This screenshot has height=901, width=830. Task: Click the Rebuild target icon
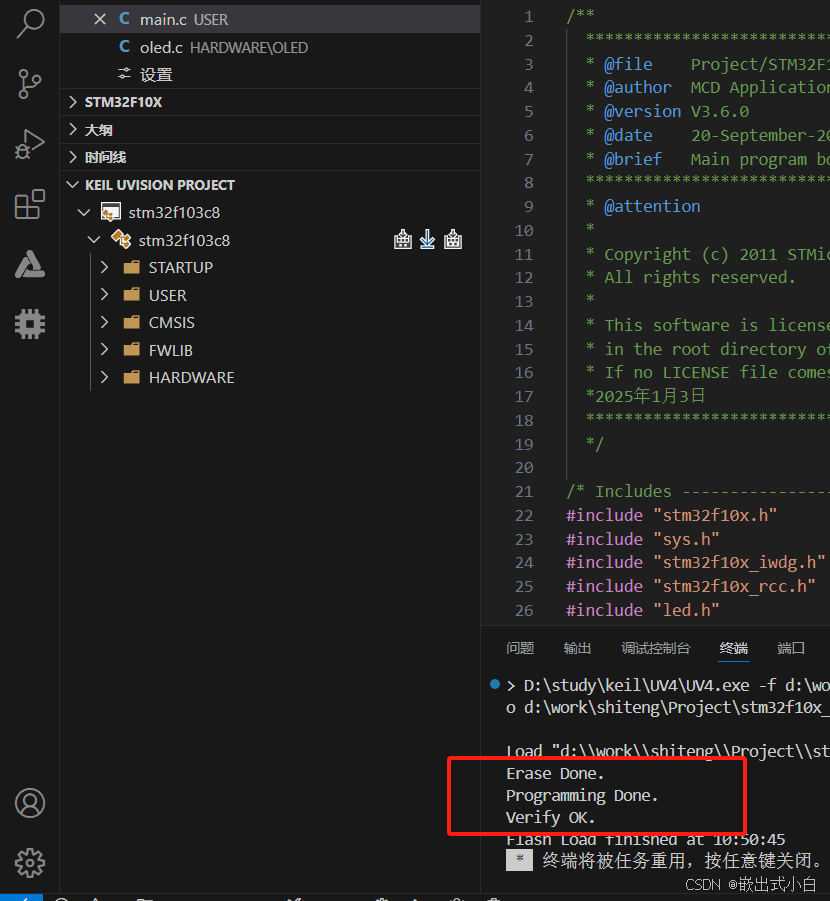click(x=453, y=240)
